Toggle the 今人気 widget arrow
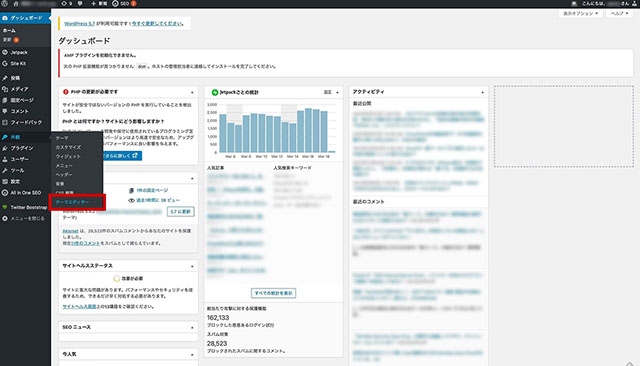Image resolution: width=640 pixels, height=366 pixels. pos(192,355)
